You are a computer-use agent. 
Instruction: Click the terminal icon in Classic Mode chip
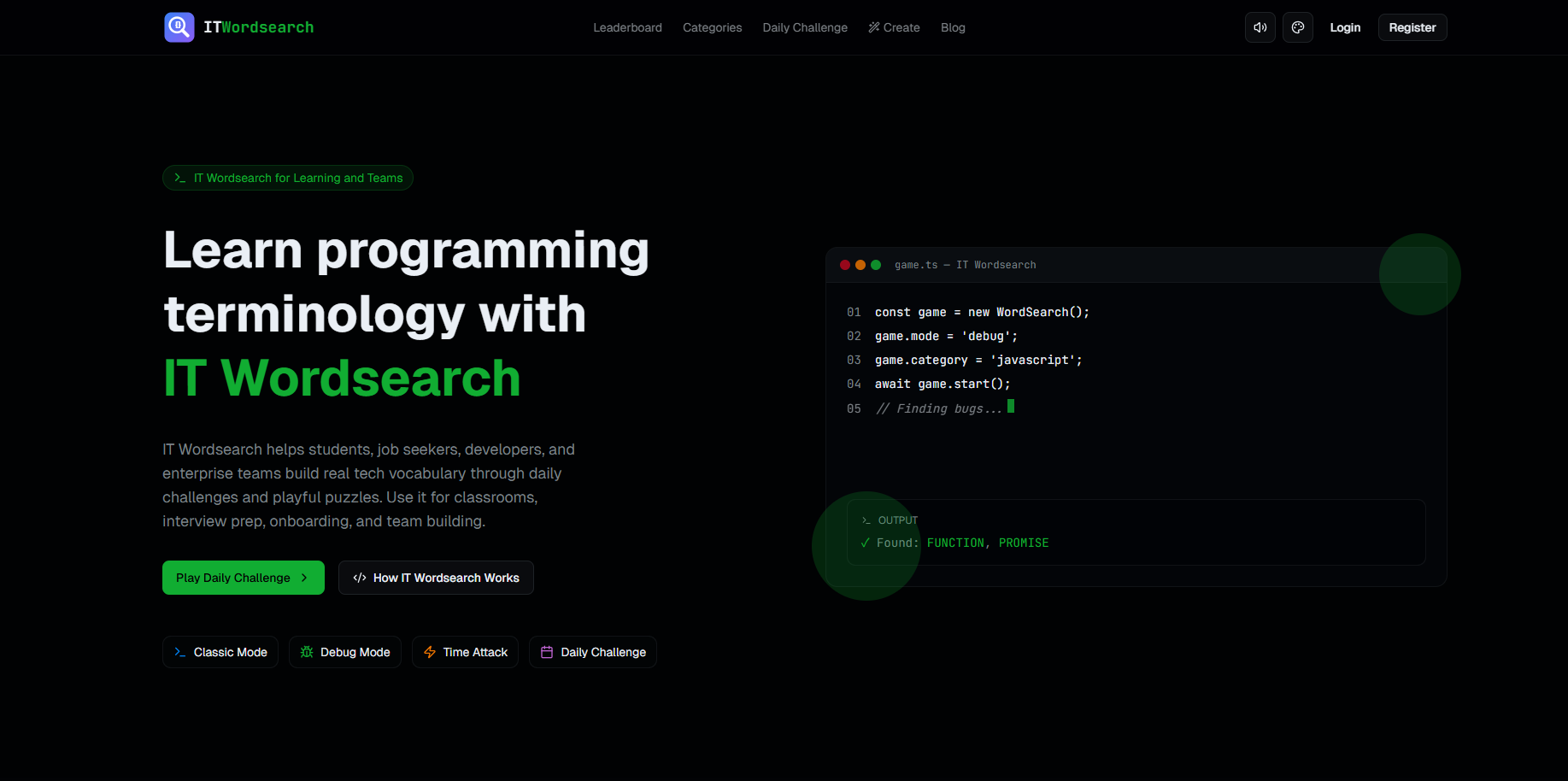tap(179, 651)
